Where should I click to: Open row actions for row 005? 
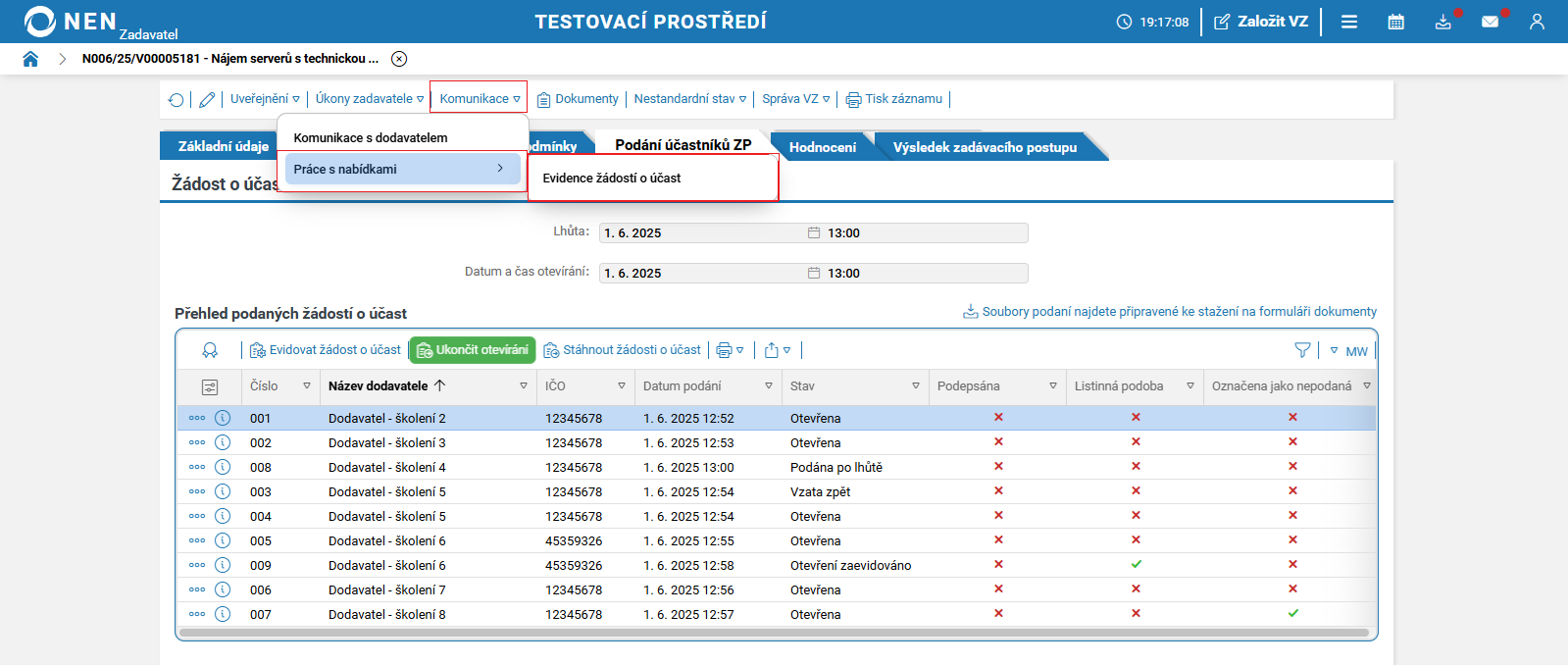tap(197, 540)
